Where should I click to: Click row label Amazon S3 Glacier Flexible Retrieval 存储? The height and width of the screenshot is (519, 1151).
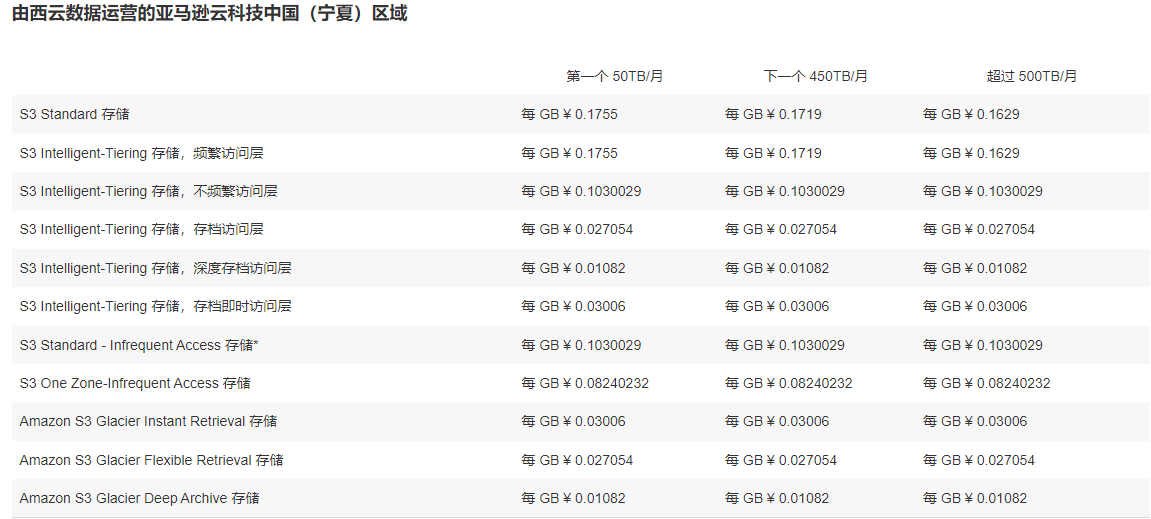pos(151,460)
